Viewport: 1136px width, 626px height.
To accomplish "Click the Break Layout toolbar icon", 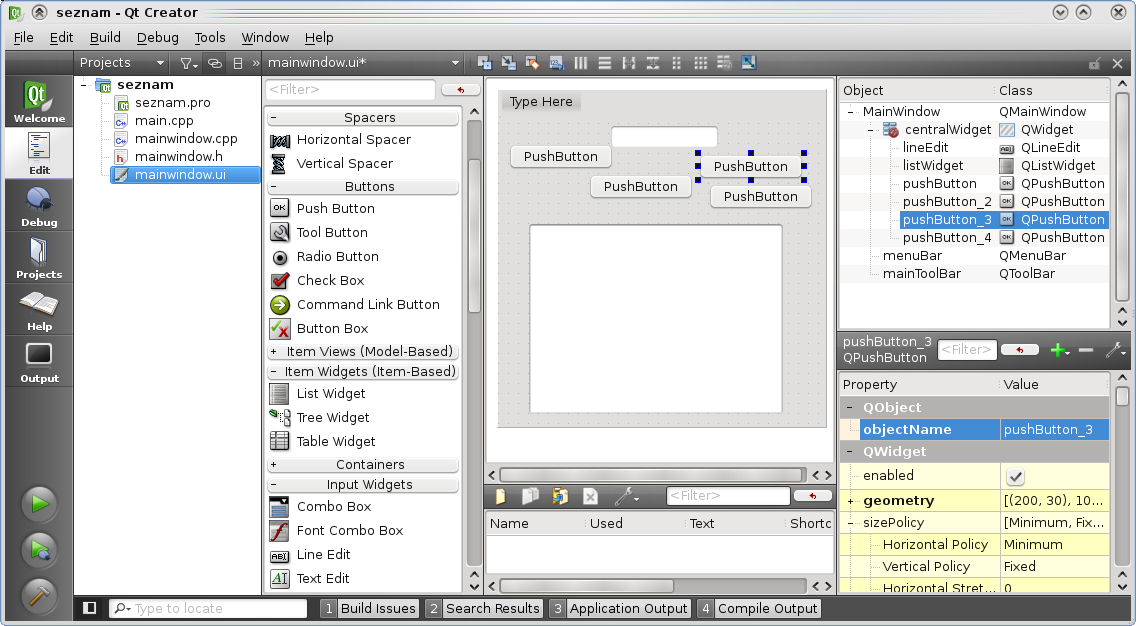I will (724, 63).
